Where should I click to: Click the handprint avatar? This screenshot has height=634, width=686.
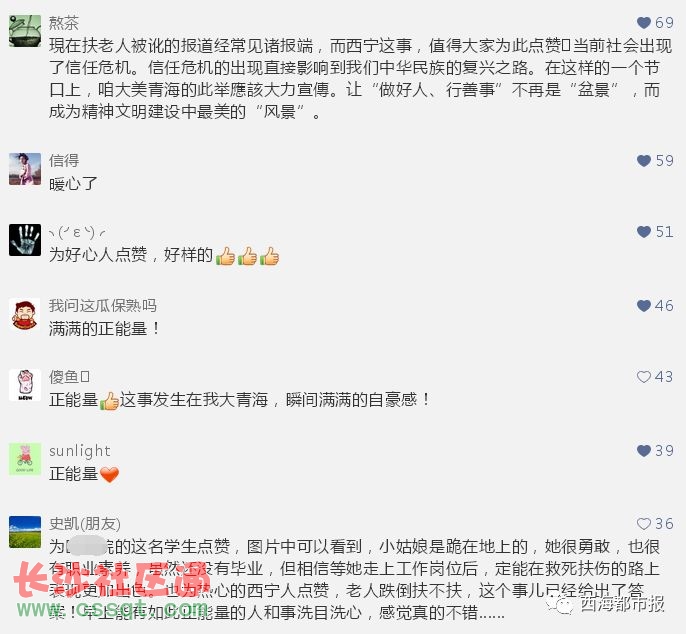tap(25, 240)
